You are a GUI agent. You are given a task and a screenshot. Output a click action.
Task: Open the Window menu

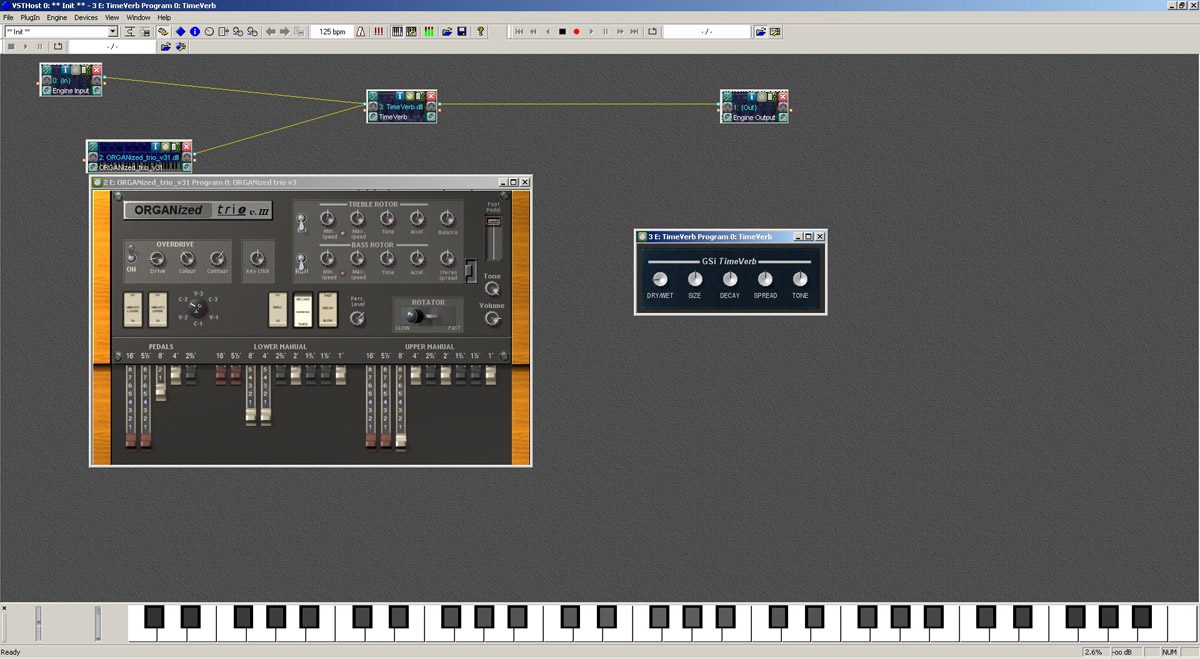[x=139, y=17]
